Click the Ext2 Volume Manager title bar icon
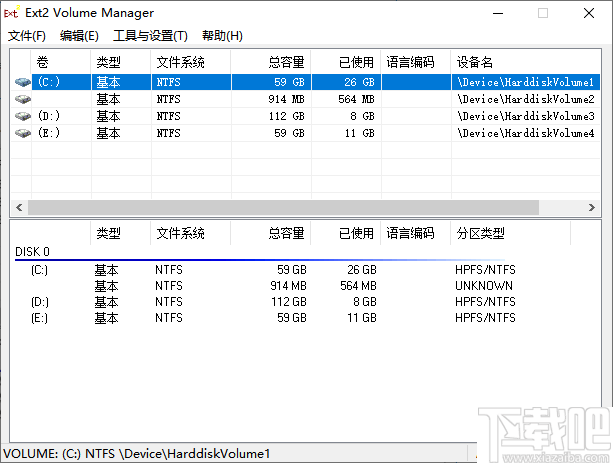The width and height of the screenshot is (613, 463). [11, 13]
